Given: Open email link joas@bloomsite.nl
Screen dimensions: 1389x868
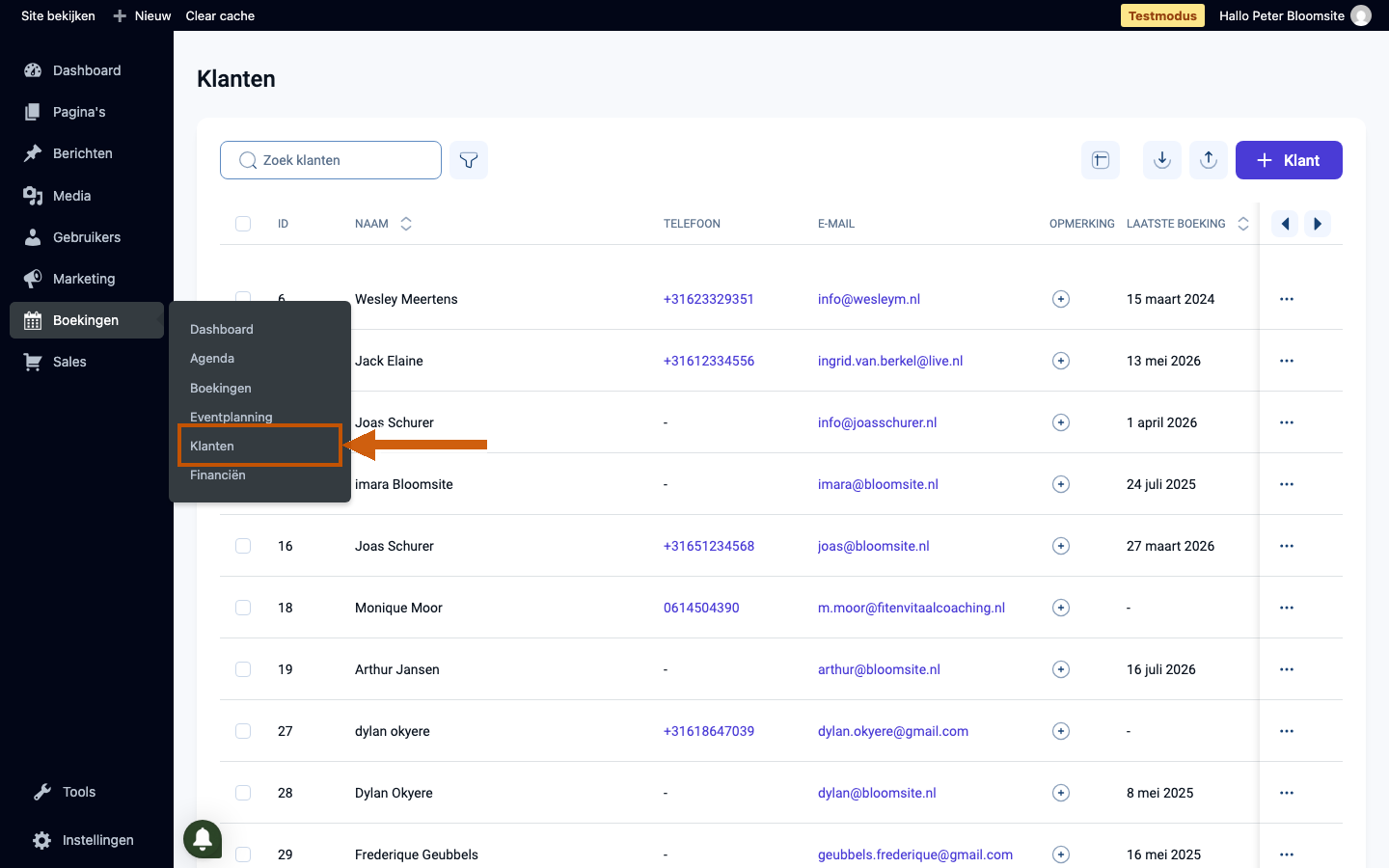Looking at the screenshot, I should coord(874,546).
